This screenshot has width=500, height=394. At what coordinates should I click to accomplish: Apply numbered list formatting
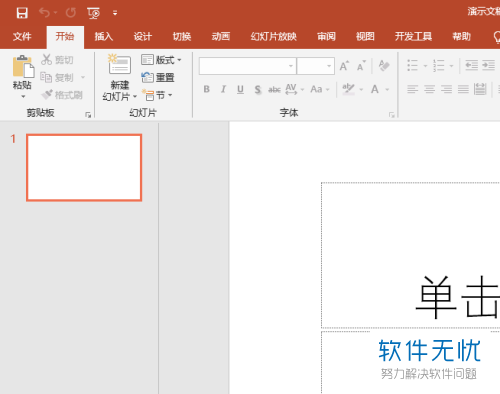point(439,65)
